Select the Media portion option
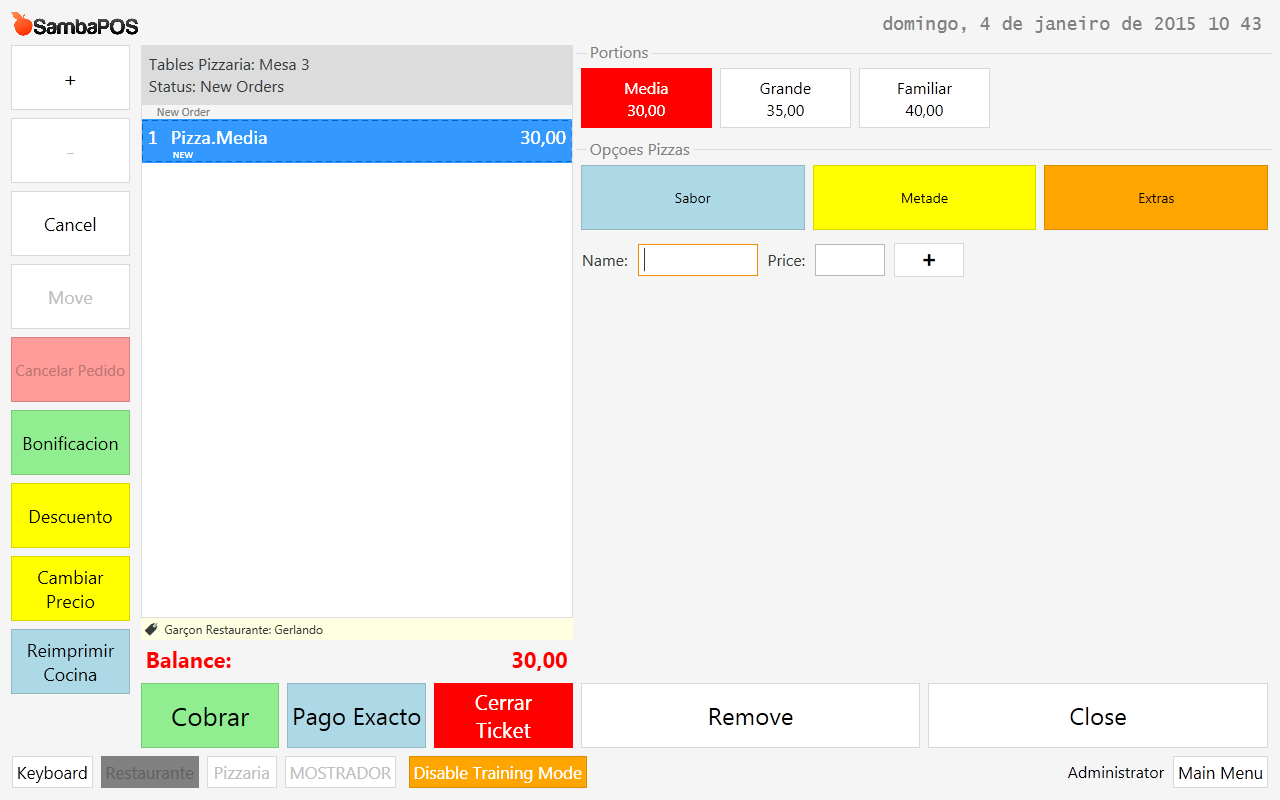Screen dimensions: 1280x800 646,98
